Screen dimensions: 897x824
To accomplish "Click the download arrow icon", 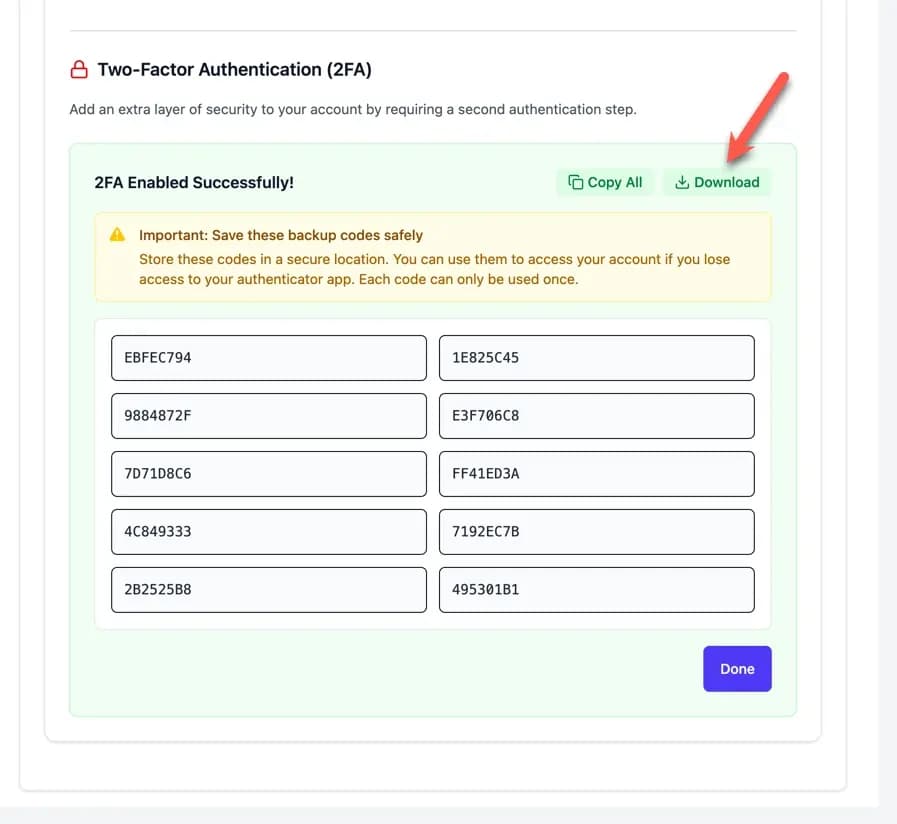I will coord(682,182).
